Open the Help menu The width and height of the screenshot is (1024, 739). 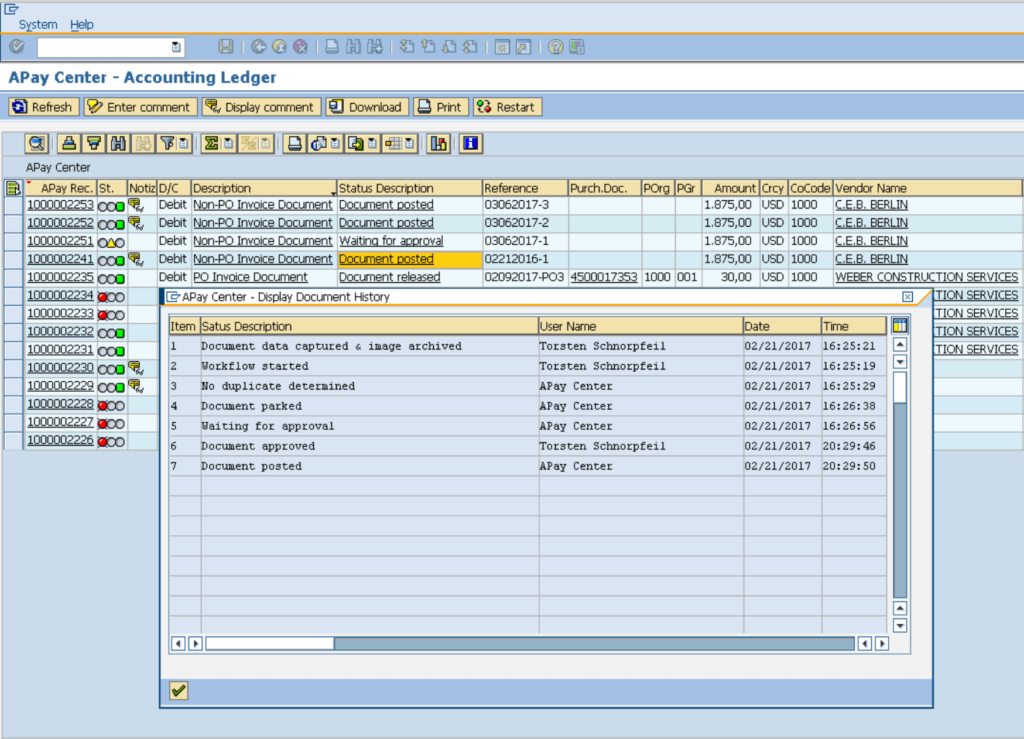[x=82, y=24]
